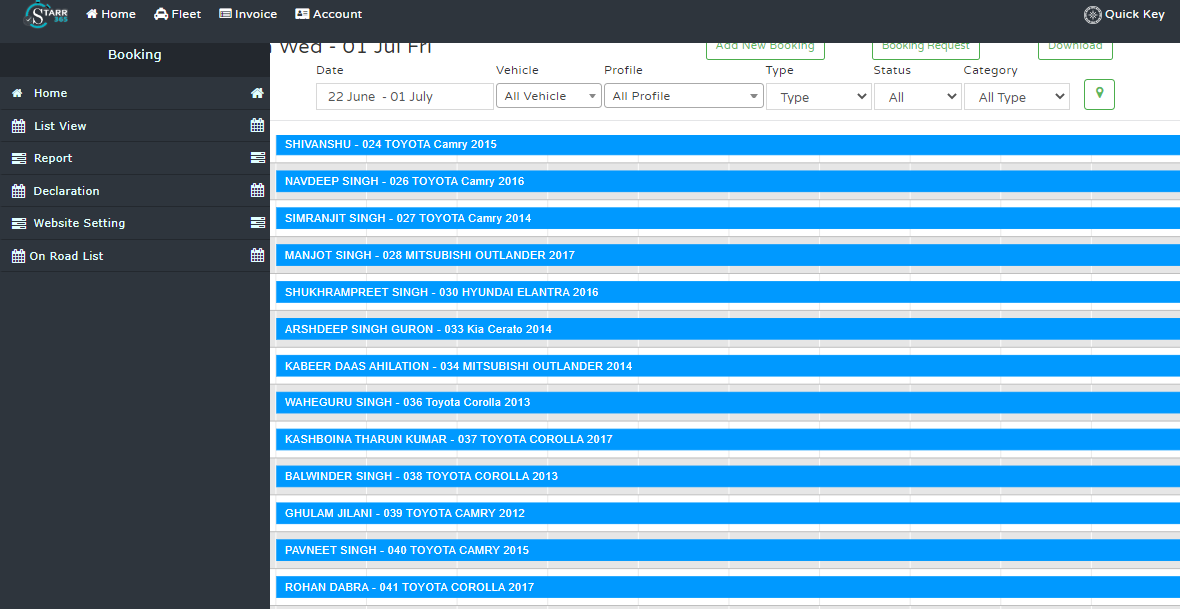
Task: Select booking ROHAN DABRA - 041 TOYOTA COROLLA
Action: coord(728,587)
